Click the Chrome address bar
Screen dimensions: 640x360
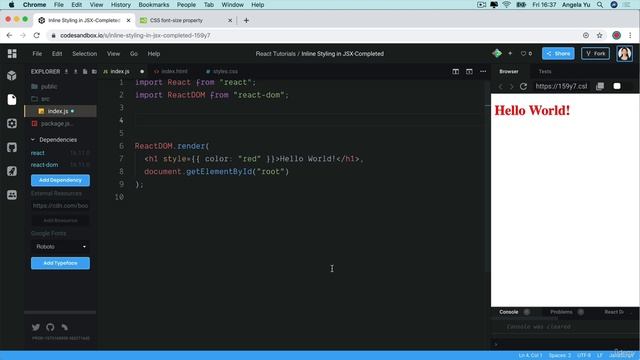click(314, 36)
